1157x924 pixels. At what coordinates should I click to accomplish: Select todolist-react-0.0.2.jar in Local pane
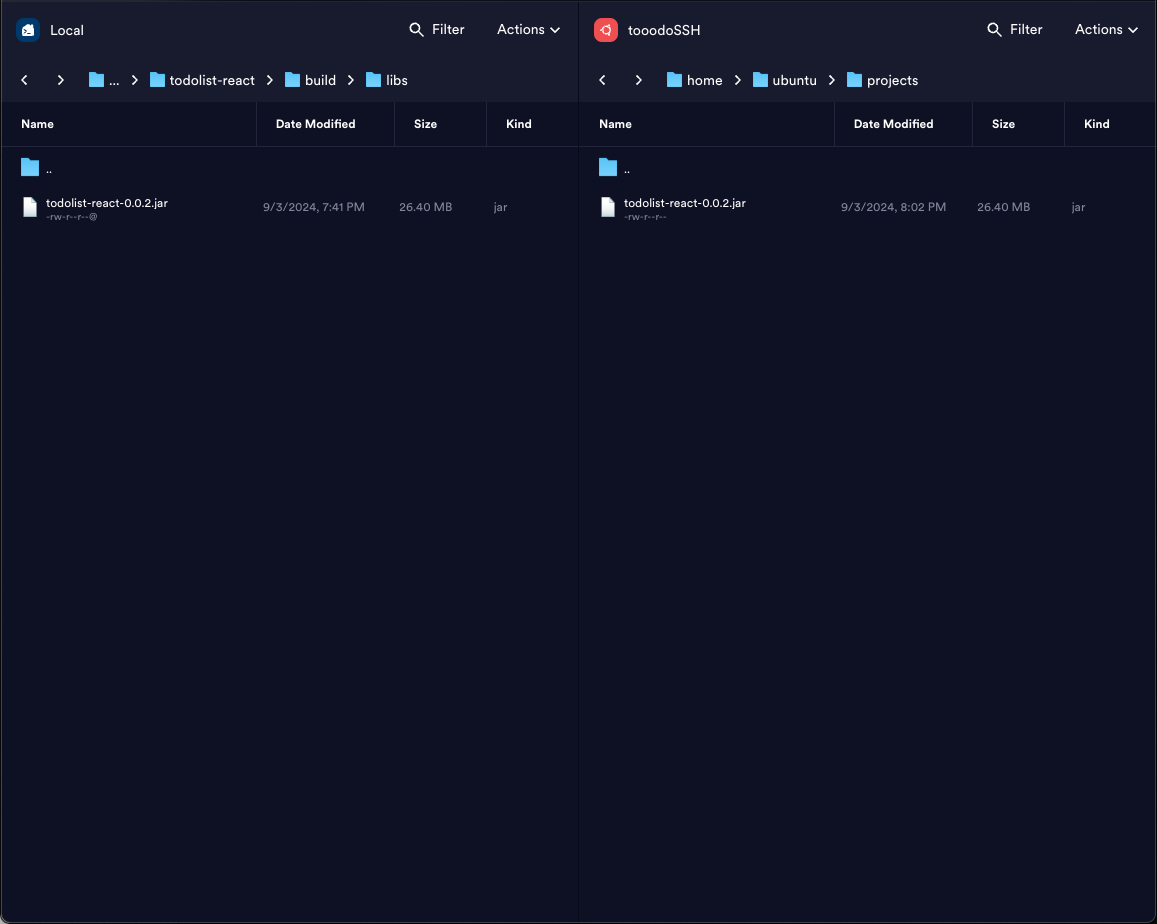(x=289, y=207)
